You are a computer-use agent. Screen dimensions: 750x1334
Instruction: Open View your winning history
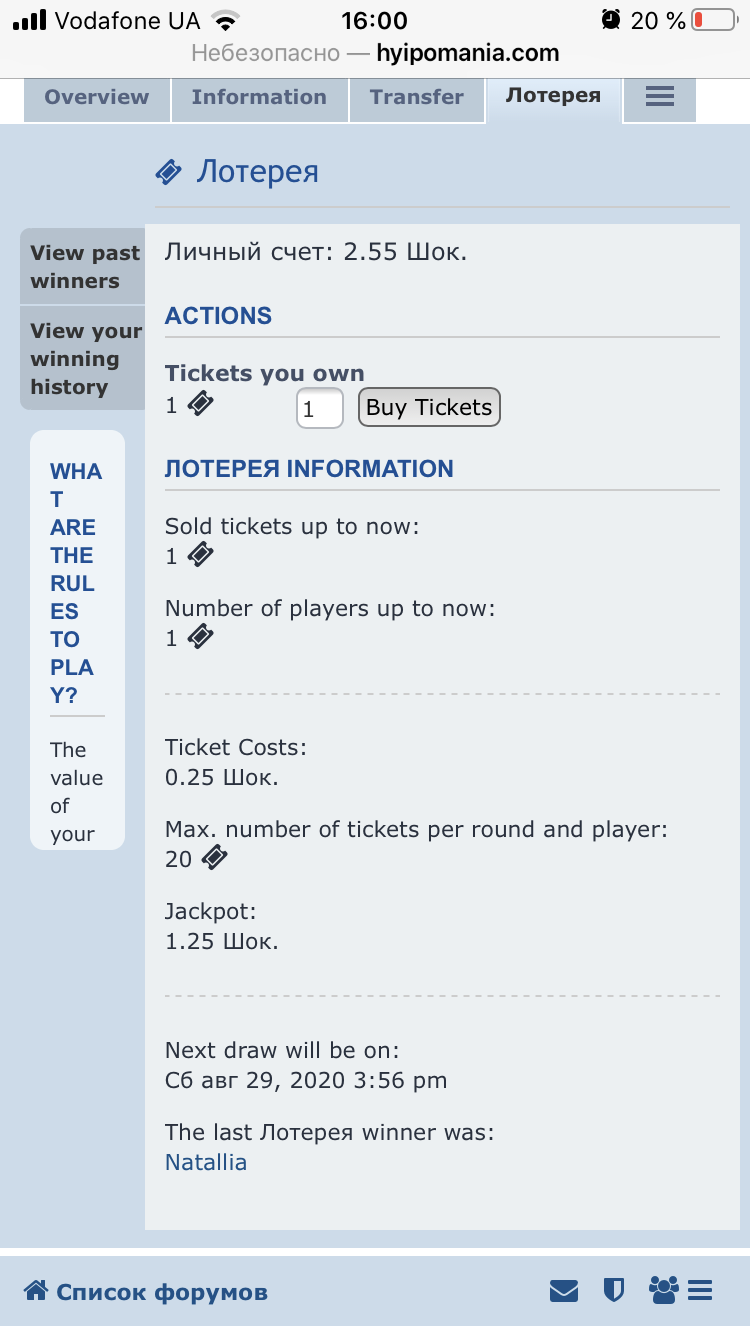[84, 358]
